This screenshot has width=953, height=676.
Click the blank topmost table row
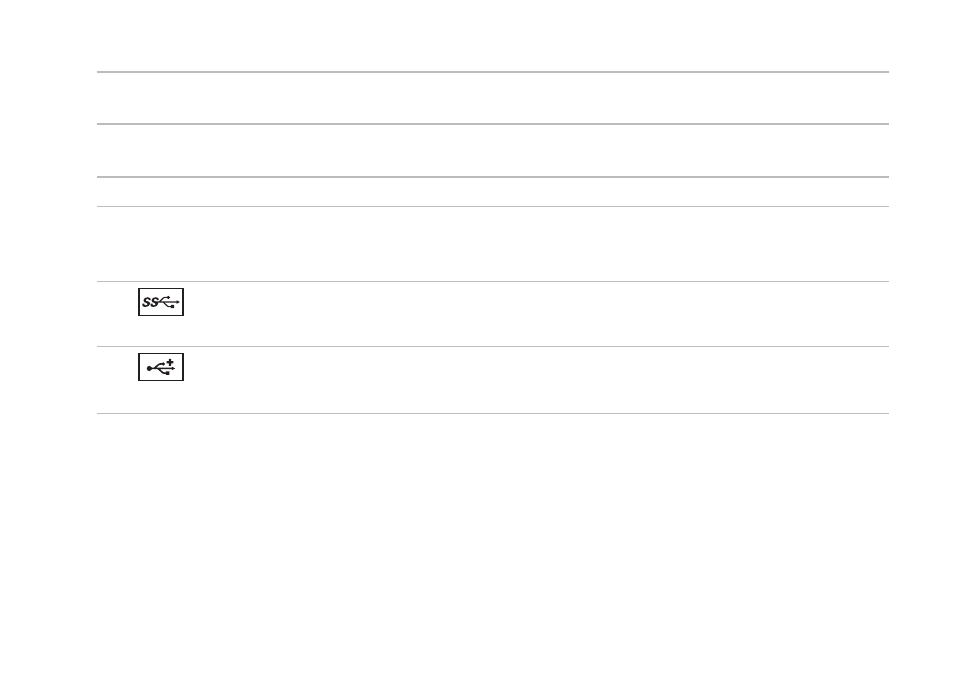[x=493, y=98]
